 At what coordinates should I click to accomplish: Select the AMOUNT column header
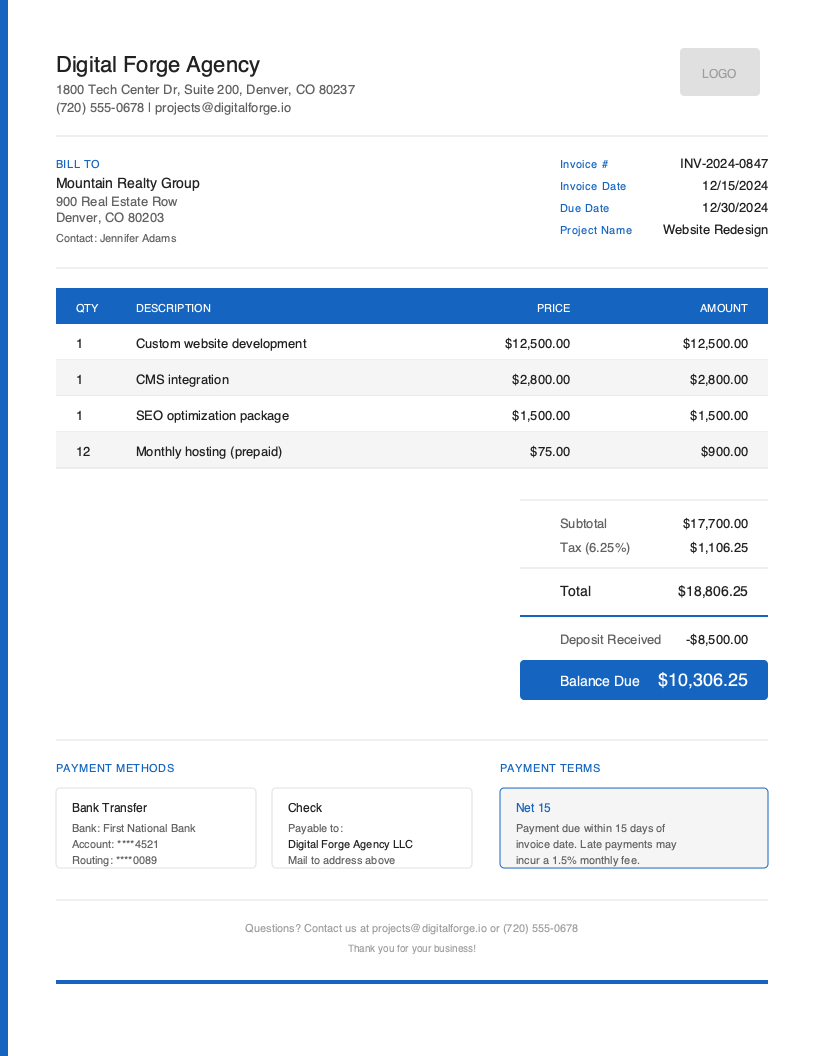(724, 308)
